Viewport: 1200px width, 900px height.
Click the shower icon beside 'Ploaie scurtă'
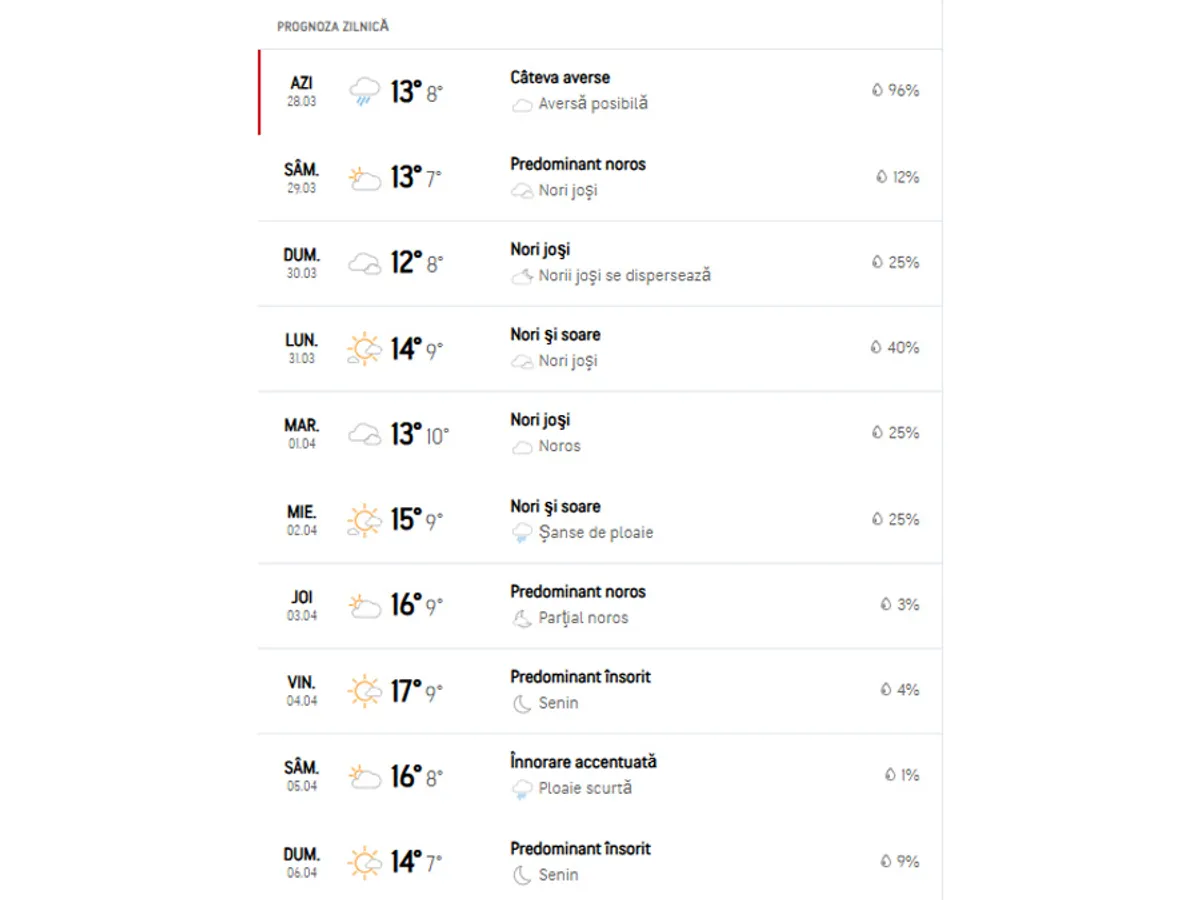tap(522, 789)
